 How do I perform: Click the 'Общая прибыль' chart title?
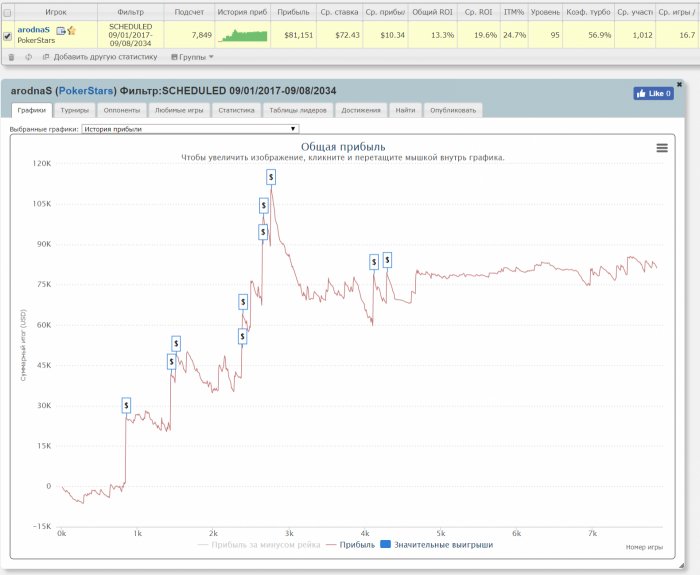click(343, 147)
